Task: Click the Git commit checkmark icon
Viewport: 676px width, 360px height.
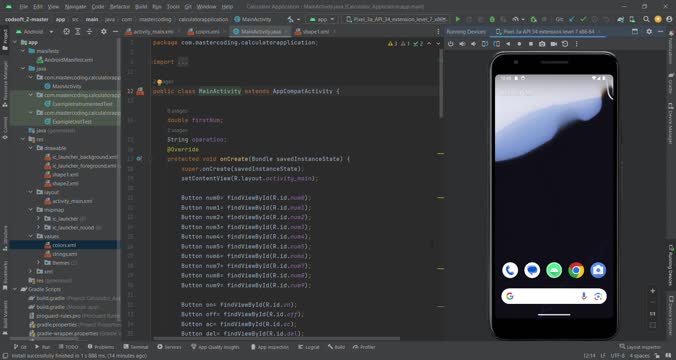Action: (x=583, y=19)
